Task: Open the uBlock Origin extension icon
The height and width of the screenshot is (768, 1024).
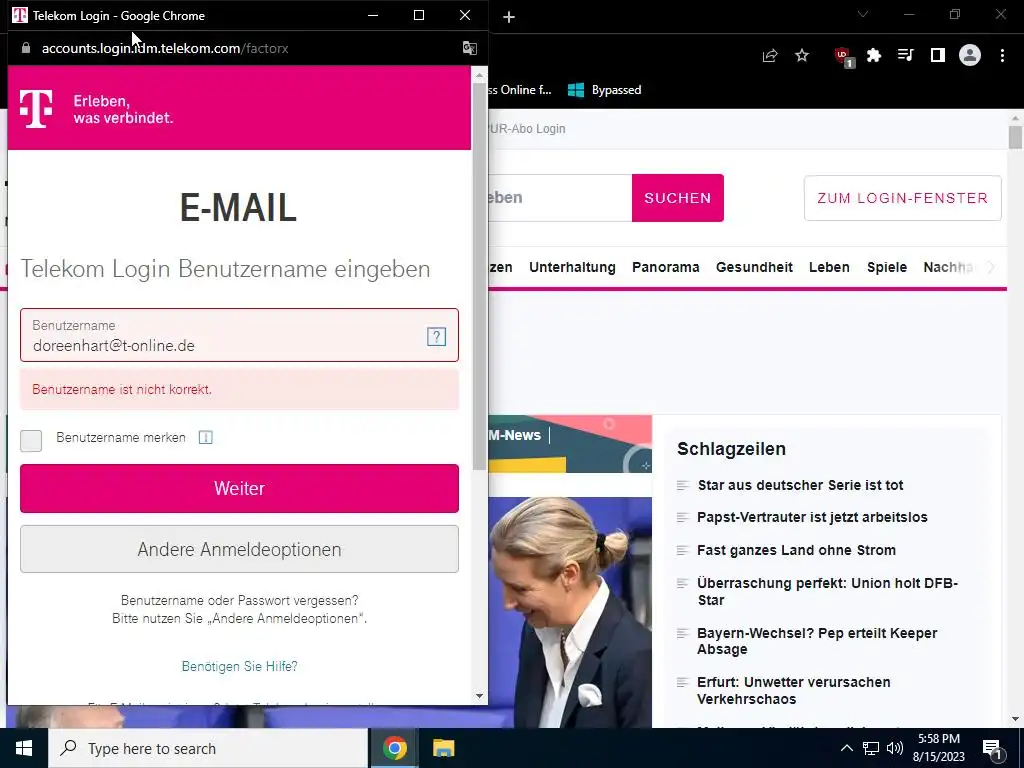Action: [x=844, y=57]
